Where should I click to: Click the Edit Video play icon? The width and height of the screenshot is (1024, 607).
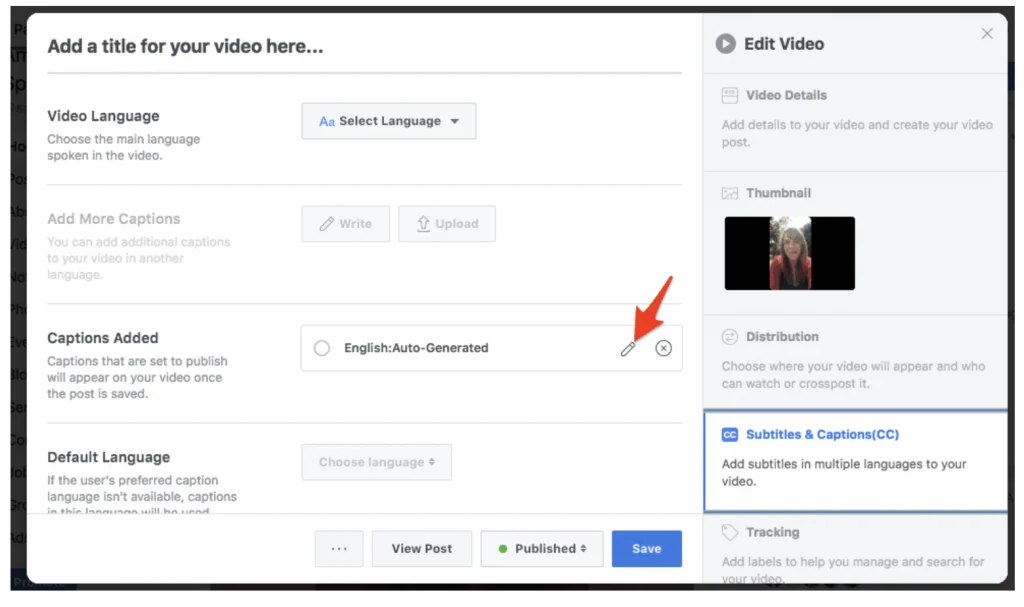coord(726,44)
